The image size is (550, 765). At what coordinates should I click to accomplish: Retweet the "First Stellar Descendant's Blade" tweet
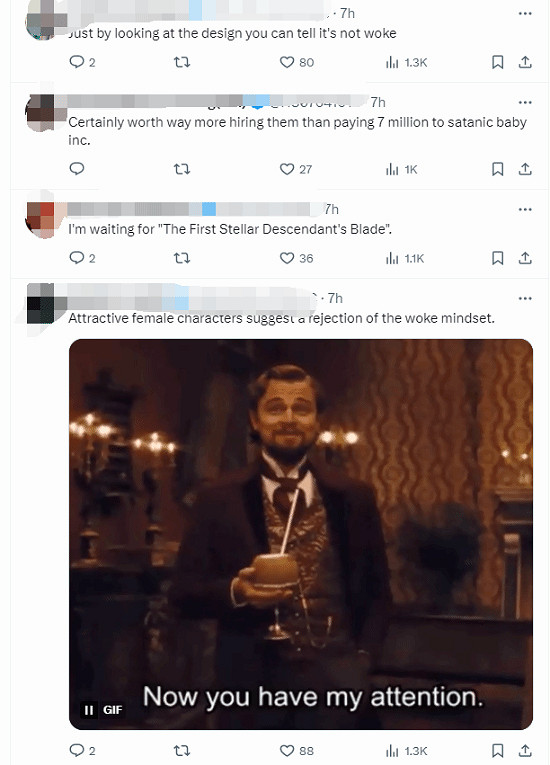(182, 258)
